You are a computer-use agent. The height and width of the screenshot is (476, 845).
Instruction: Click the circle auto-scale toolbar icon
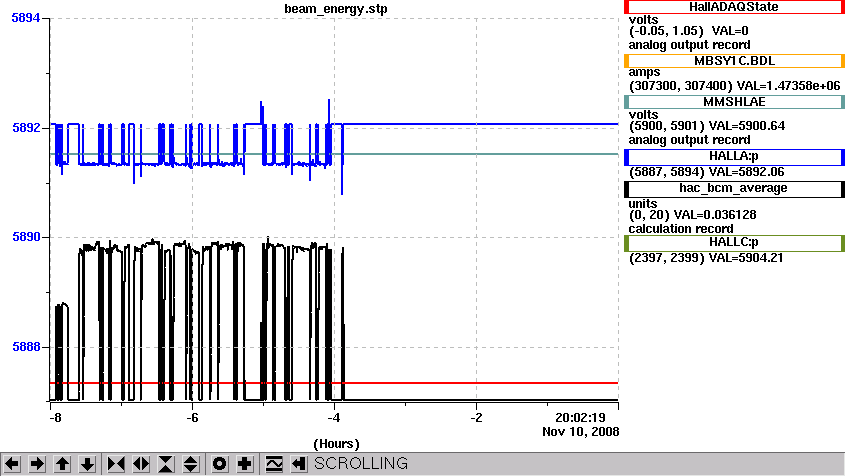coord(219,464)
